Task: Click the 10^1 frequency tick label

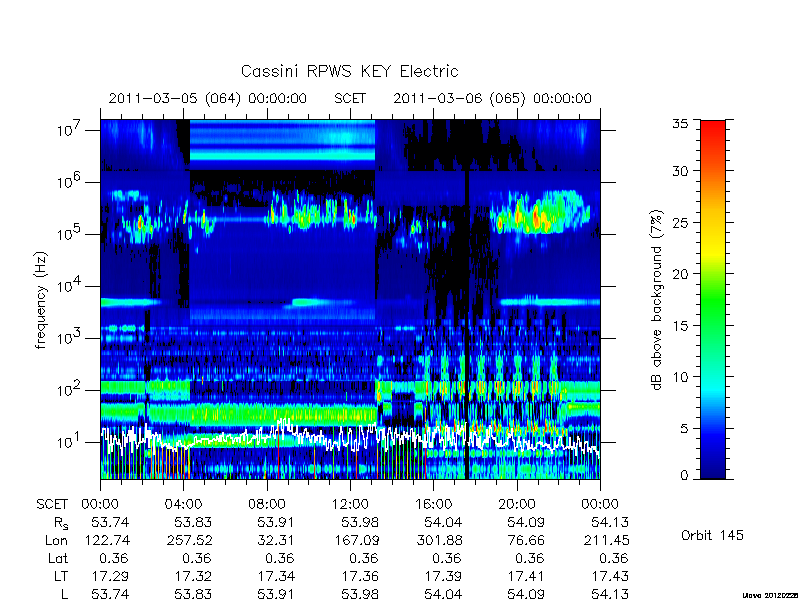Action: [70, 442]
